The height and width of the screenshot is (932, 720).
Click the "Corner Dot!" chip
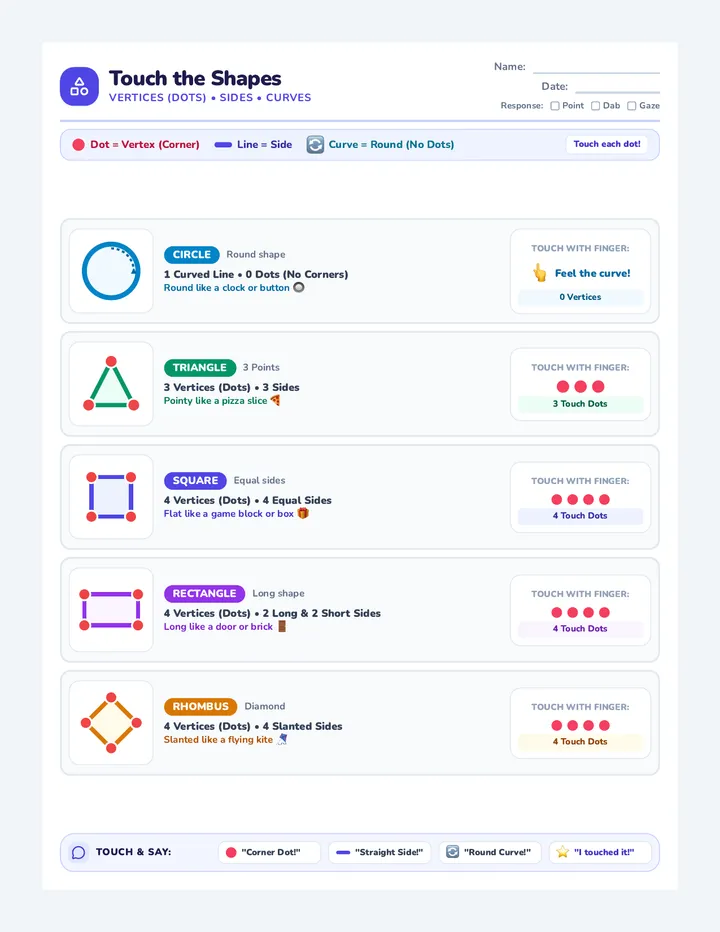pos(269,852)
